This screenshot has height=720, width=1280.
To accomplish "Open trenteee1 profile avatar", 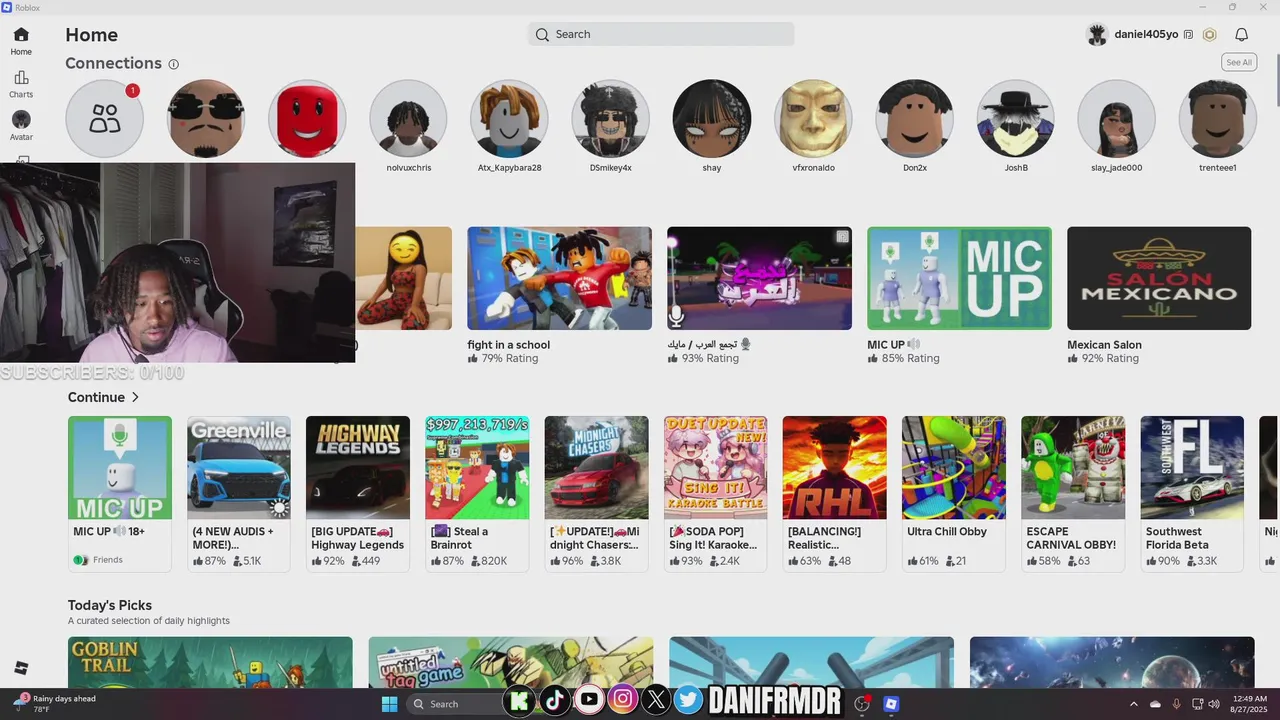I will pos(1217,119).
